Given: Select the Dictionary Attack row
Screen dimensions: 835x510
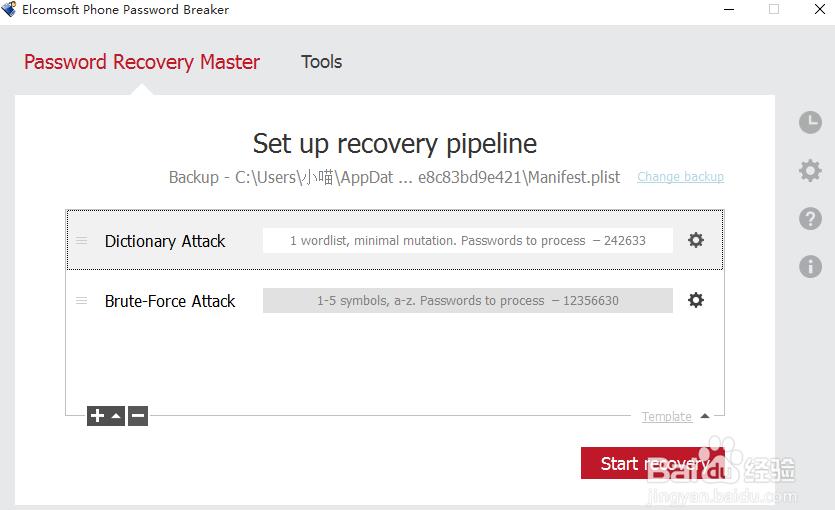Looking at the screenshot, I should tap(395, 240).
